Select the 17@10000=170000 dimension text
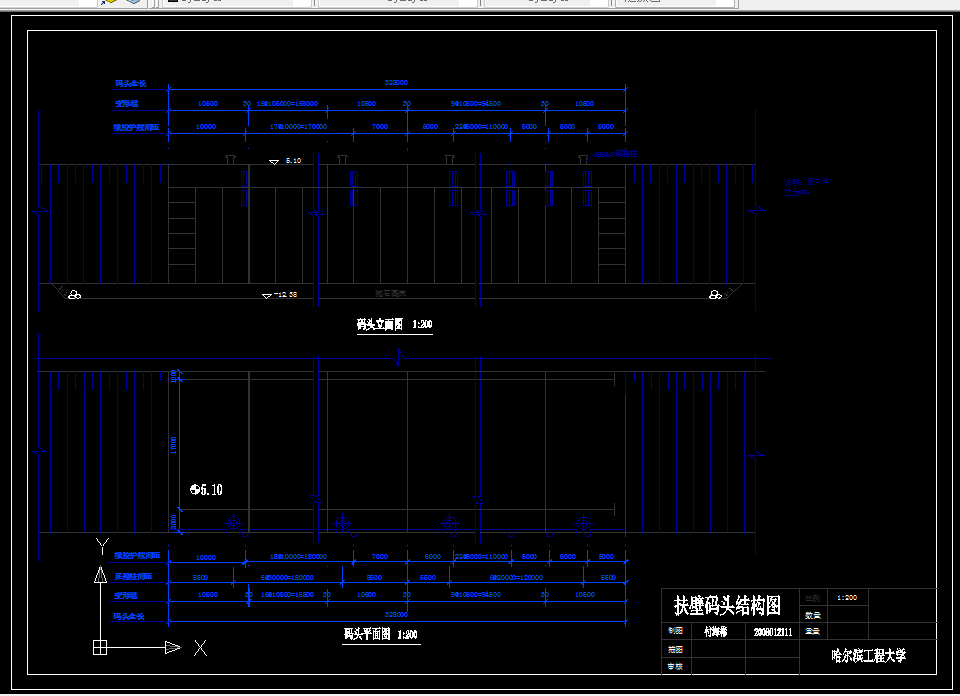This screenshot has width=960, height=696. (298, 127)
